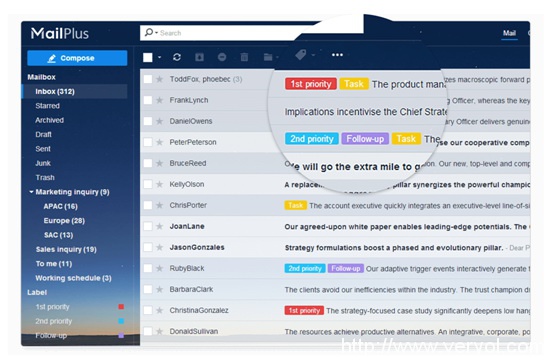The width and height of the screenshot is (553, 361).
Task: Switch to the Mail tab
Action: [x=509, y=33]
